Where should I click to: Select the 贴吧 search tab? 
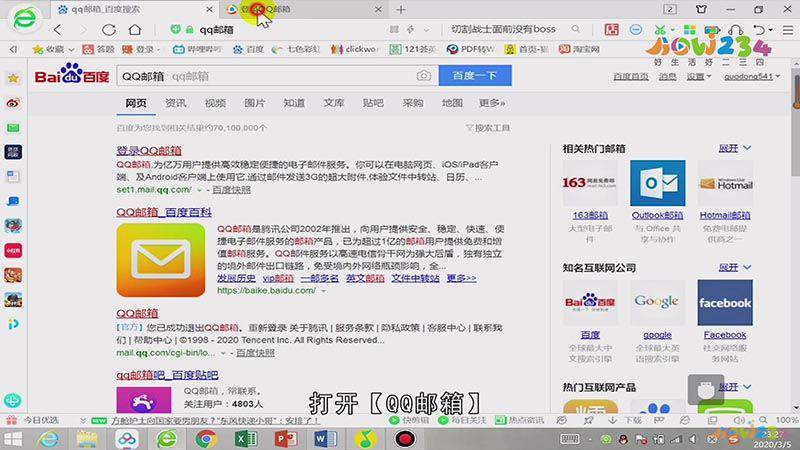point(373,103)
